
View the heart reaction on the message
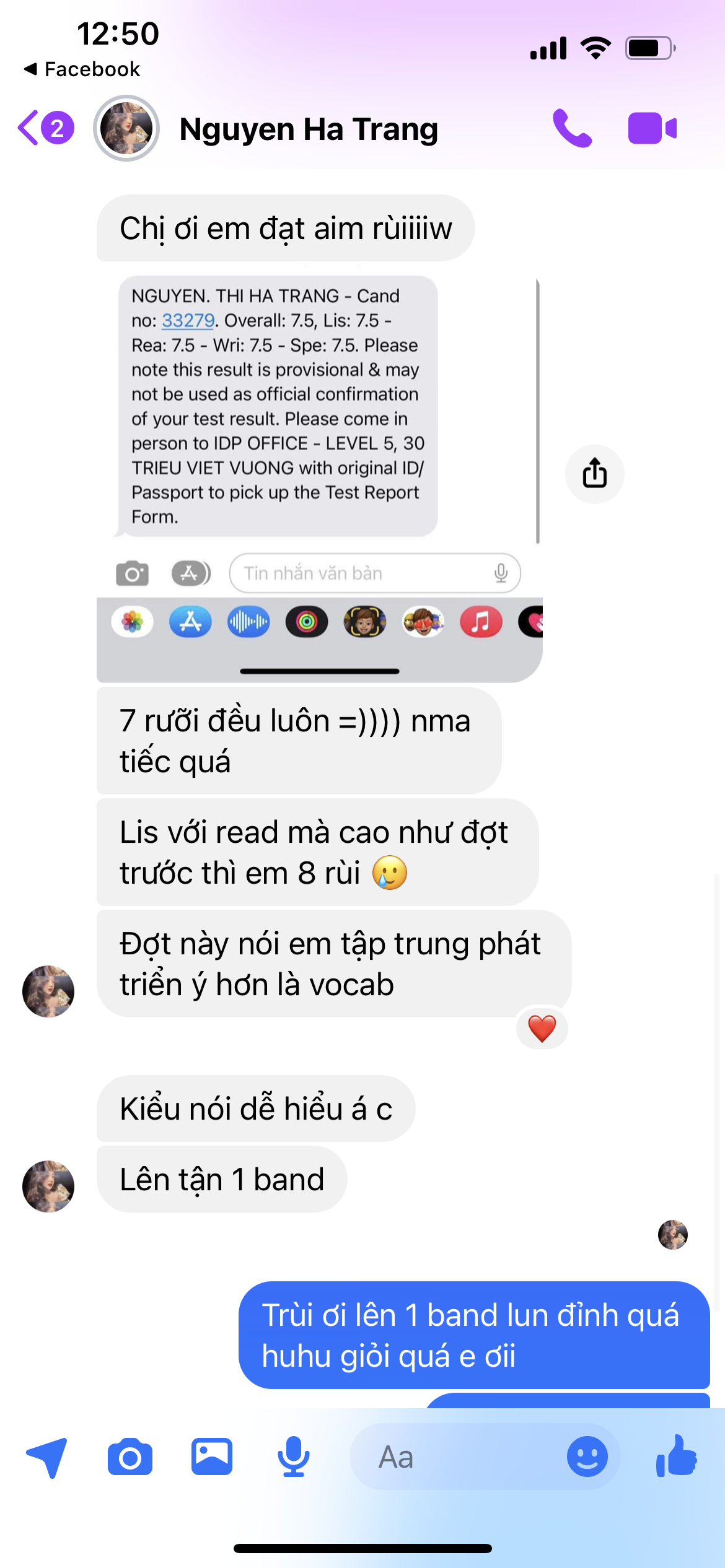542,1029
